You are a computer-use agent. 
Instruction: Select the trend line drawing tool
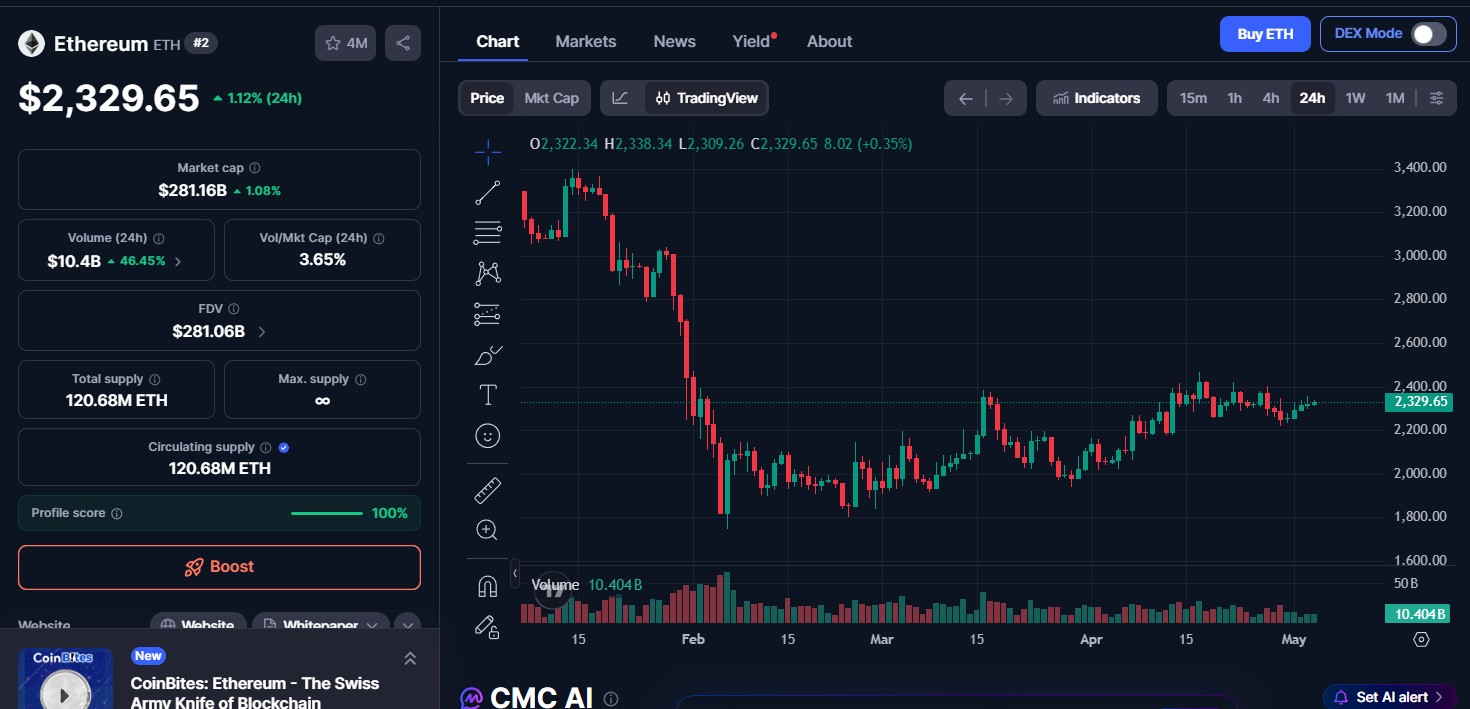click(x=487, y=193)
